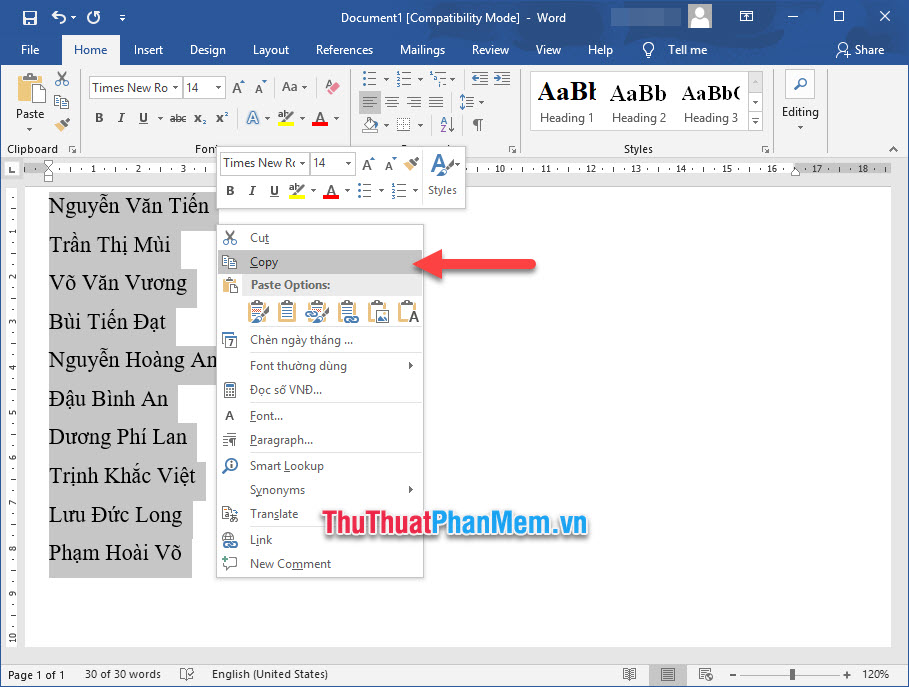Image resolution: width=909 pixels, height=687 pixels.
Task: Click the Đọc số VNĐ calculator icon
Action: tap(231, 390)
